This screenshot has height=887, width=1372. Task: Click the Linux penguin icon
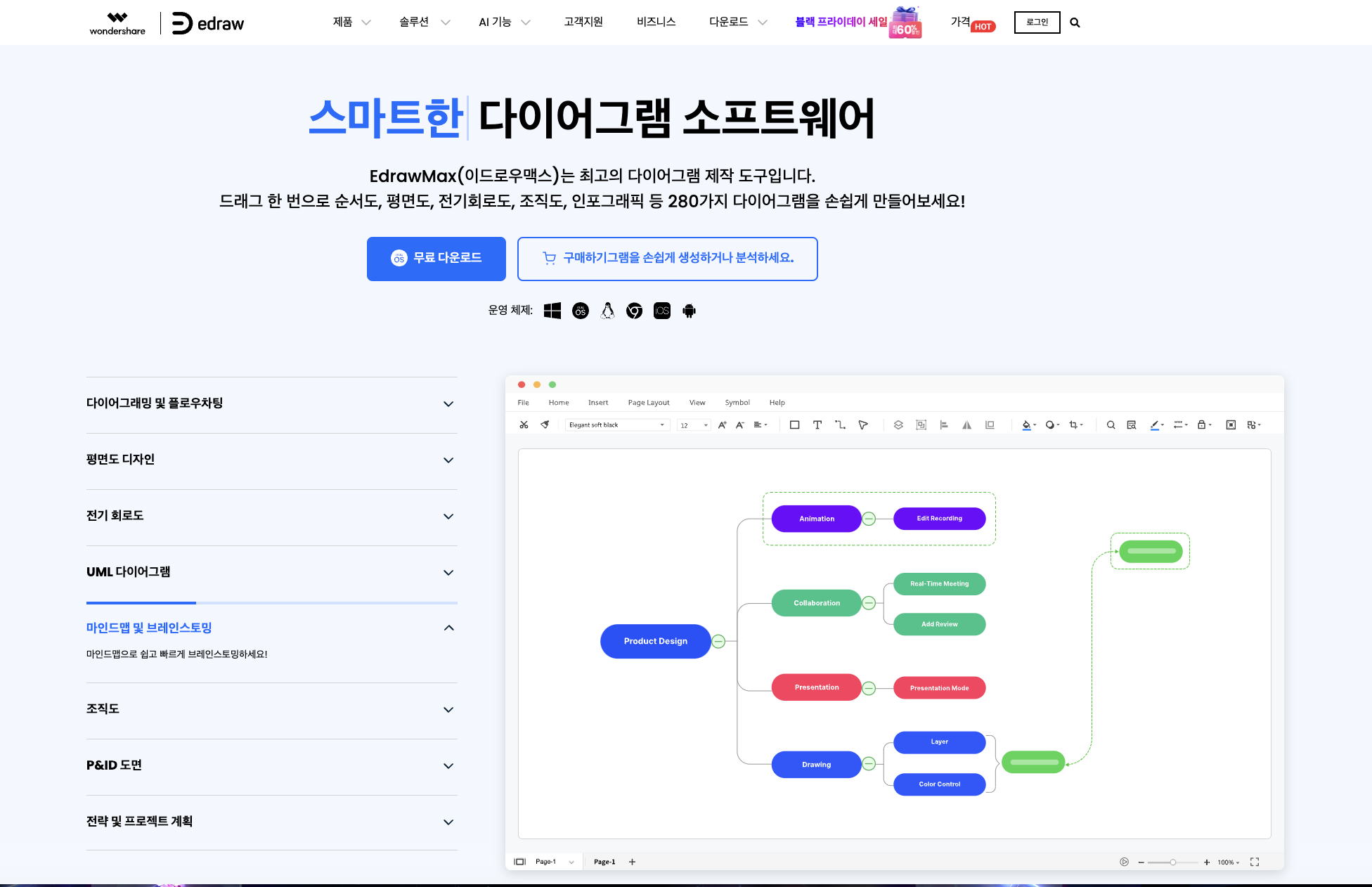(608, 311)
